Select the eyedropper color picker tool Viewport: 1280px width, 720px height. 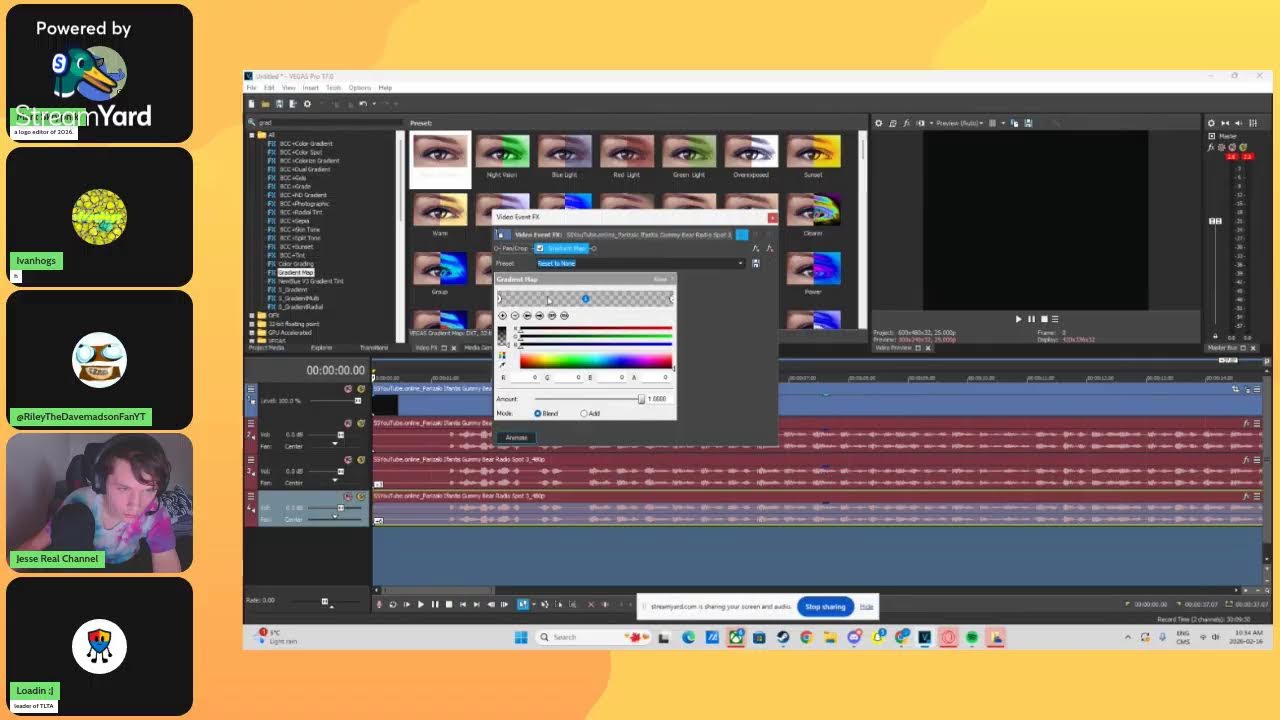(502, 365)
